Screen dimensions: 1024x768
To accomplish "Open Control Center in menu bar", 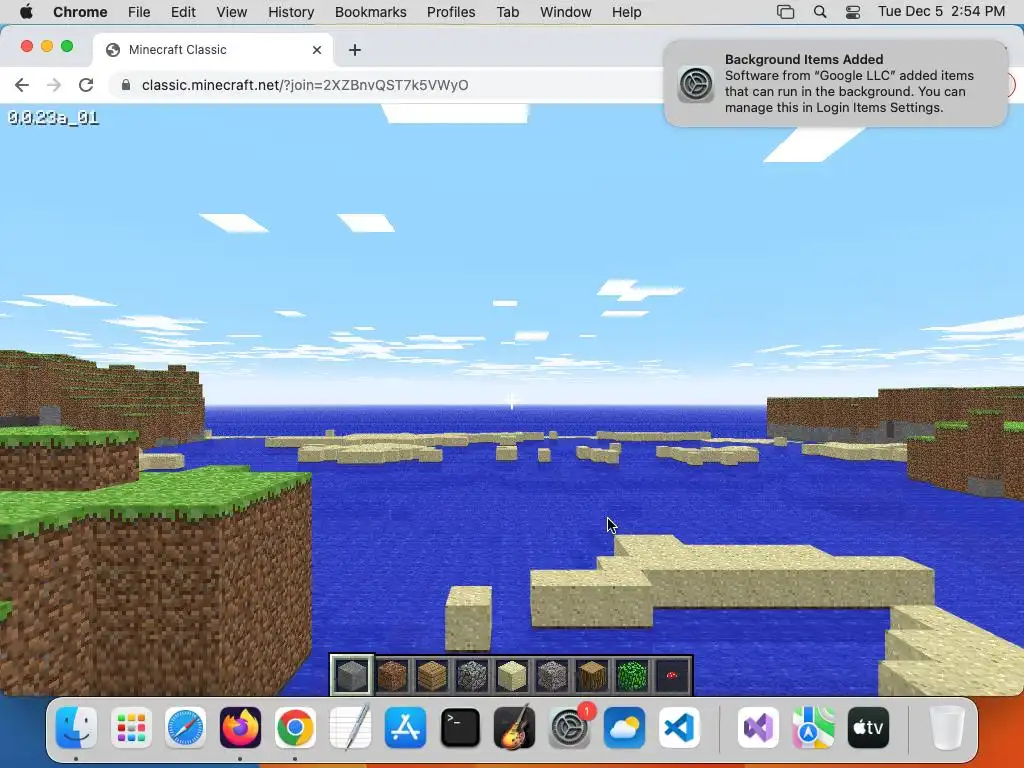I will coord(852,12).
